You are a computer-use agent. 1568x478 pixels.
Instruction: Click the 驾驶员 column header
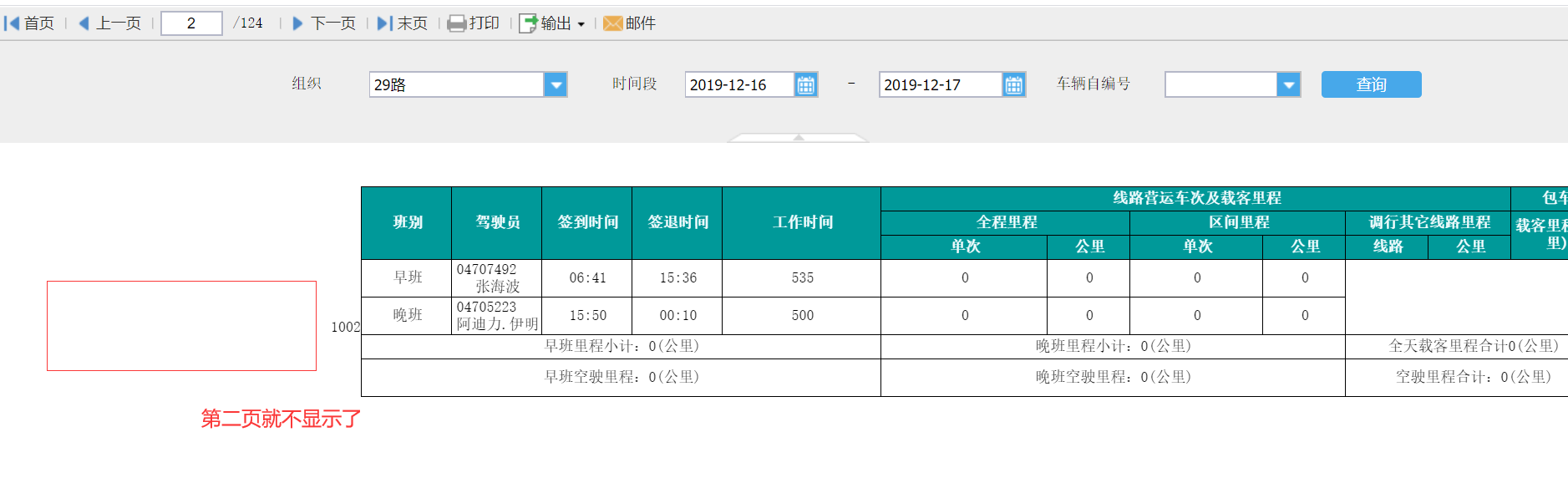coord(497,223)
